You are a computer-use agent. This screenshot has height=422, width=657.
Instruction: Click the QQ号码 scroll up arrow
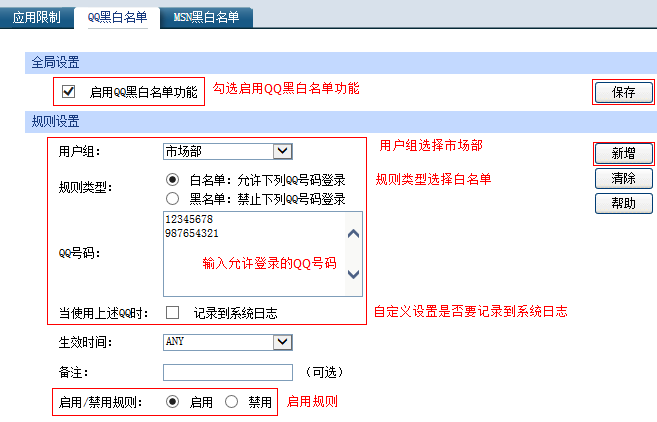tap(354, 234)
